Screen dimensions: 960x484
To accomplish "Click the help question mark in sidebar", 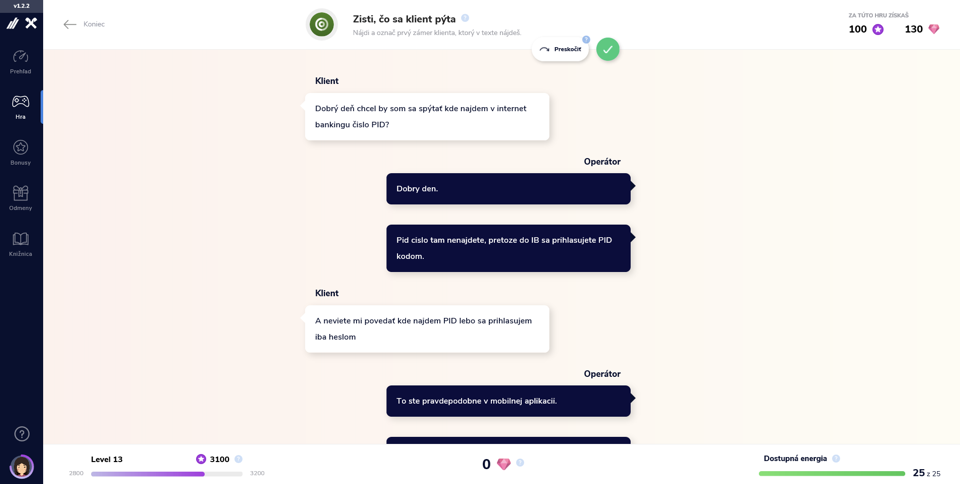I will [x=21, y=434].
